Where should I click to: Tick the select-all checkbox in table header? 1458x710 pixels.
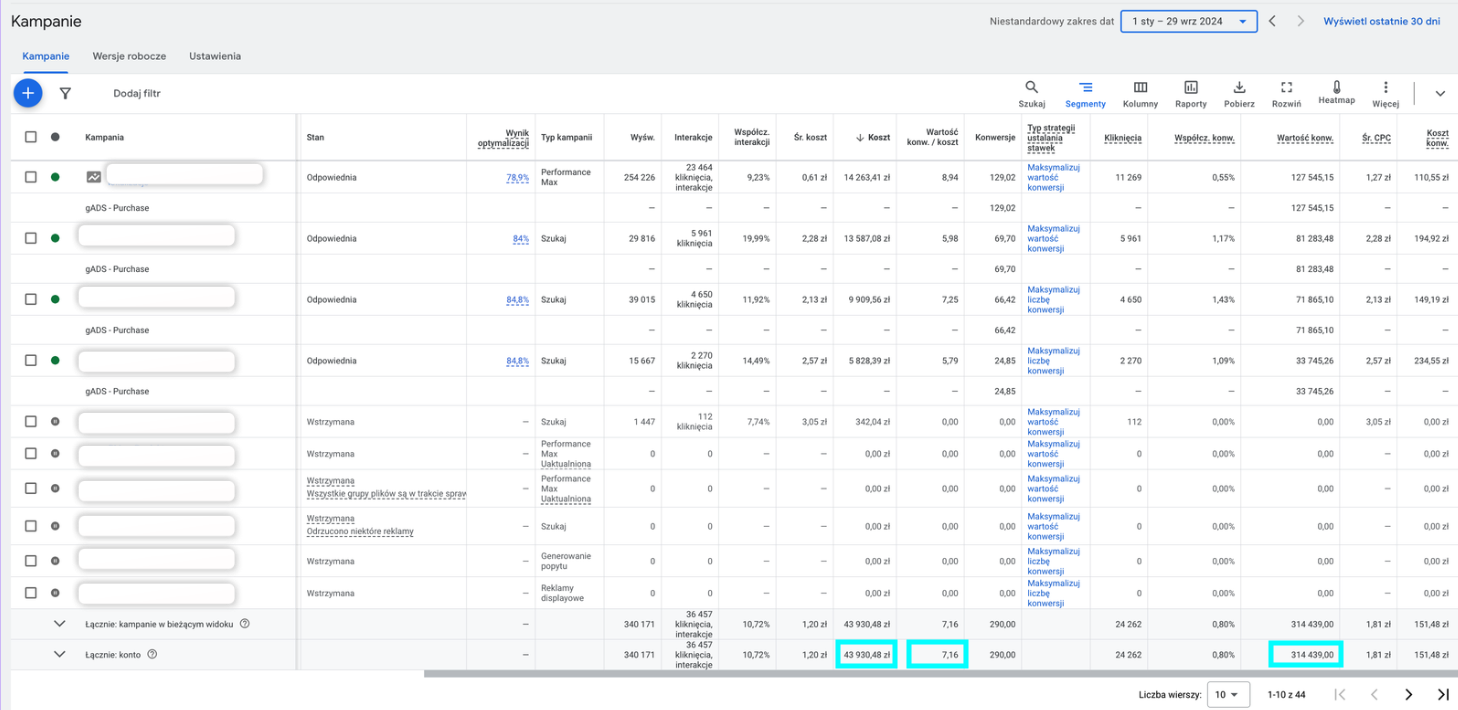(x=31, y=137)
